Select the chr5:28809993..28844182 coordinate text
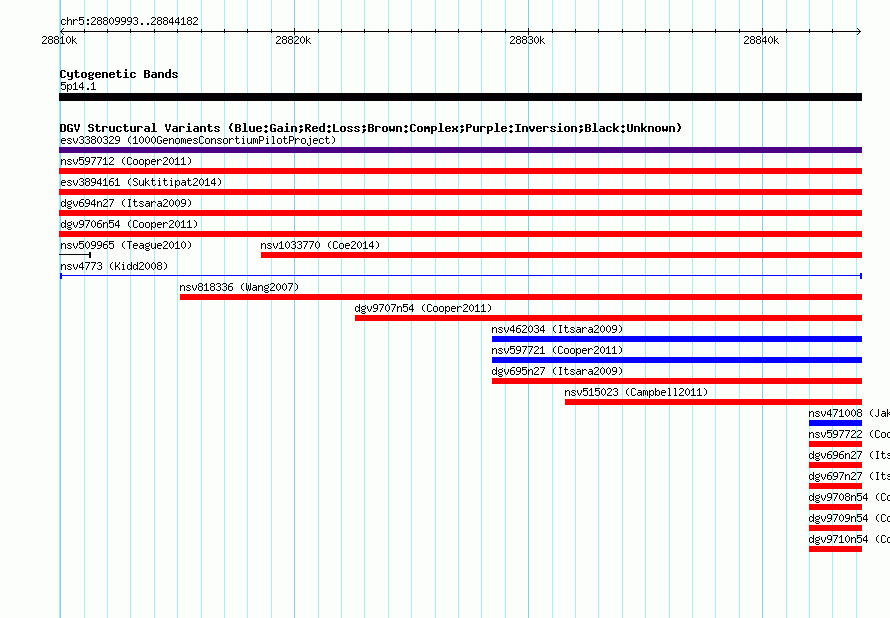This screenshot has height=618, width=890. tap(129, 21)
